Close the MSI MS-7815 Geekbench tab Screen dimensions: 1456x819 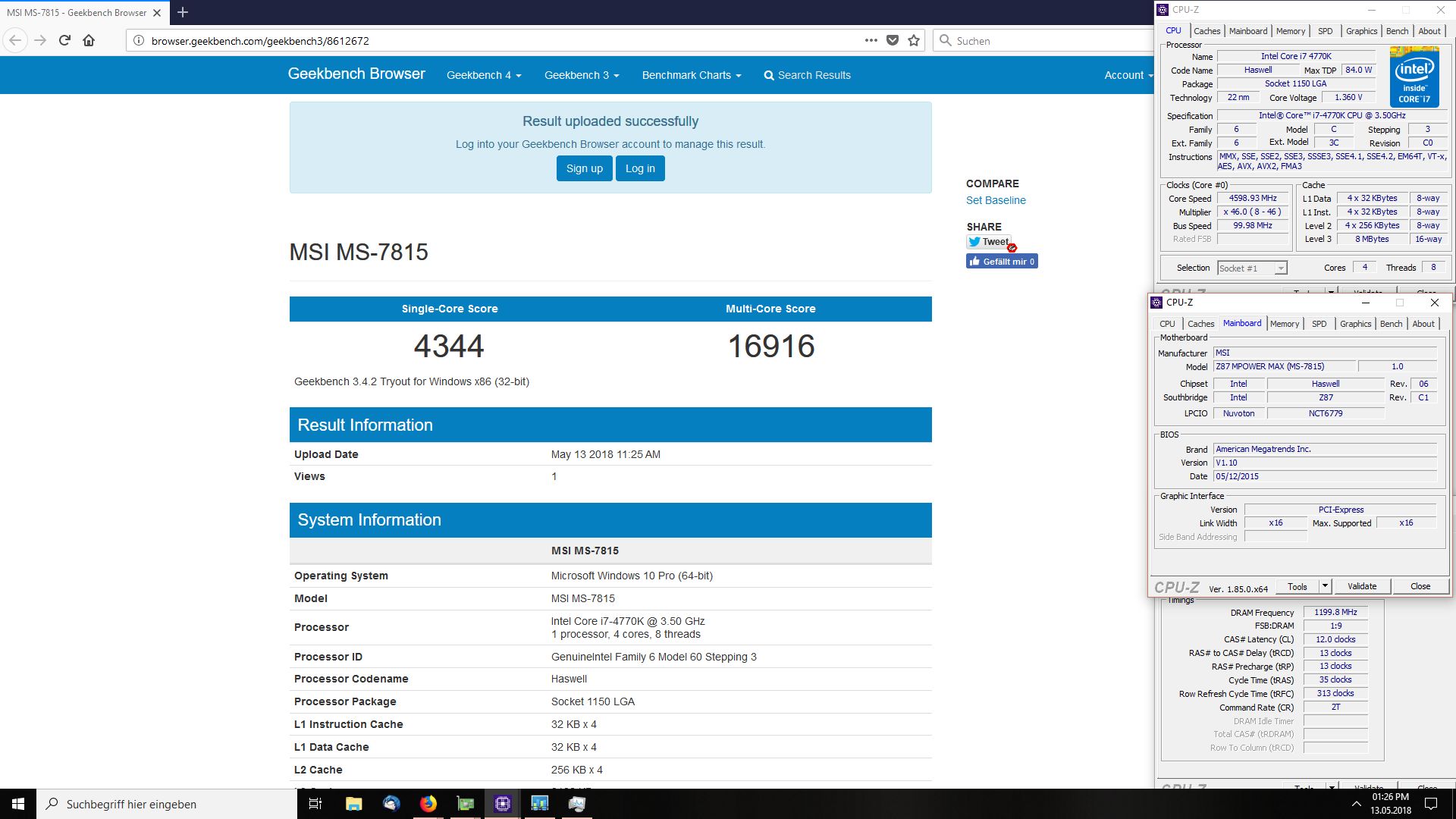pyautogui.click(x=157, y=13)
